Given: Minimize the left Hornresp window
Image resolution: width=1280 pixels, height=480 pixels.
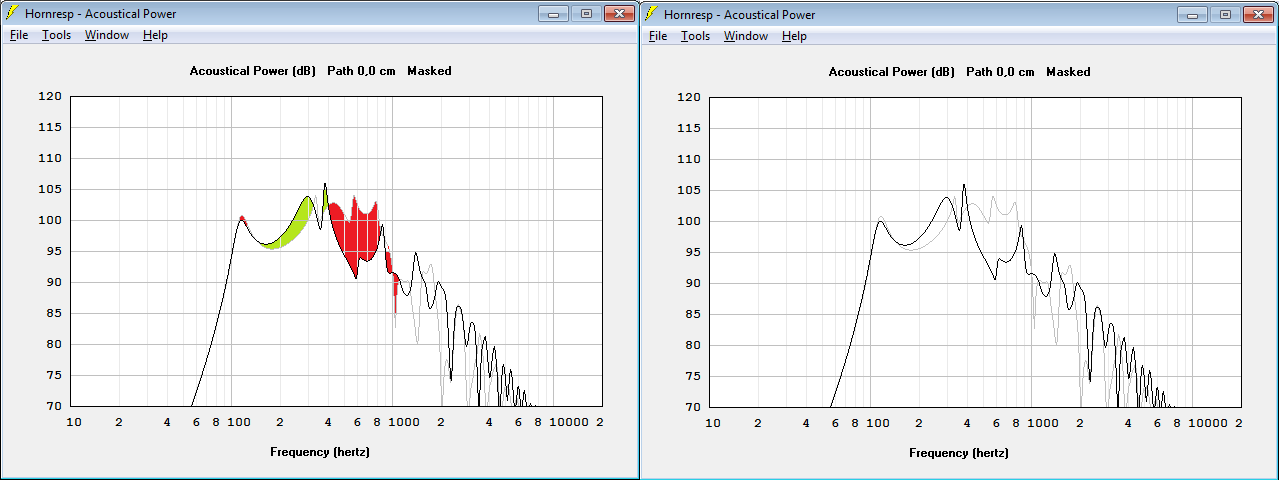Looking at the screenshot, I should 553,13.
